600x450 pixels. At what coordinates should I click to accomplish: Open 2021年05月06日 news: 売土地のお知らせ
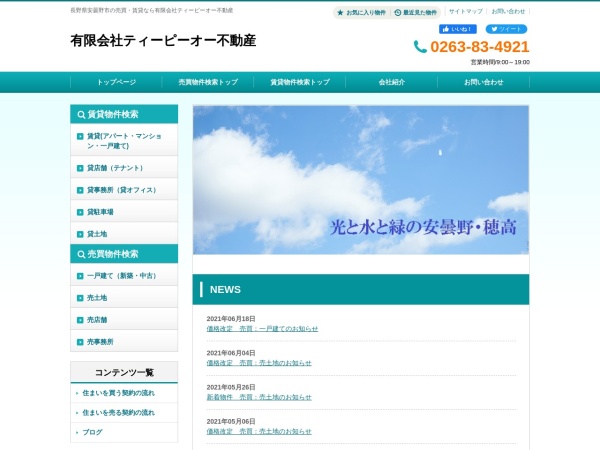click(x=259, y=431)
